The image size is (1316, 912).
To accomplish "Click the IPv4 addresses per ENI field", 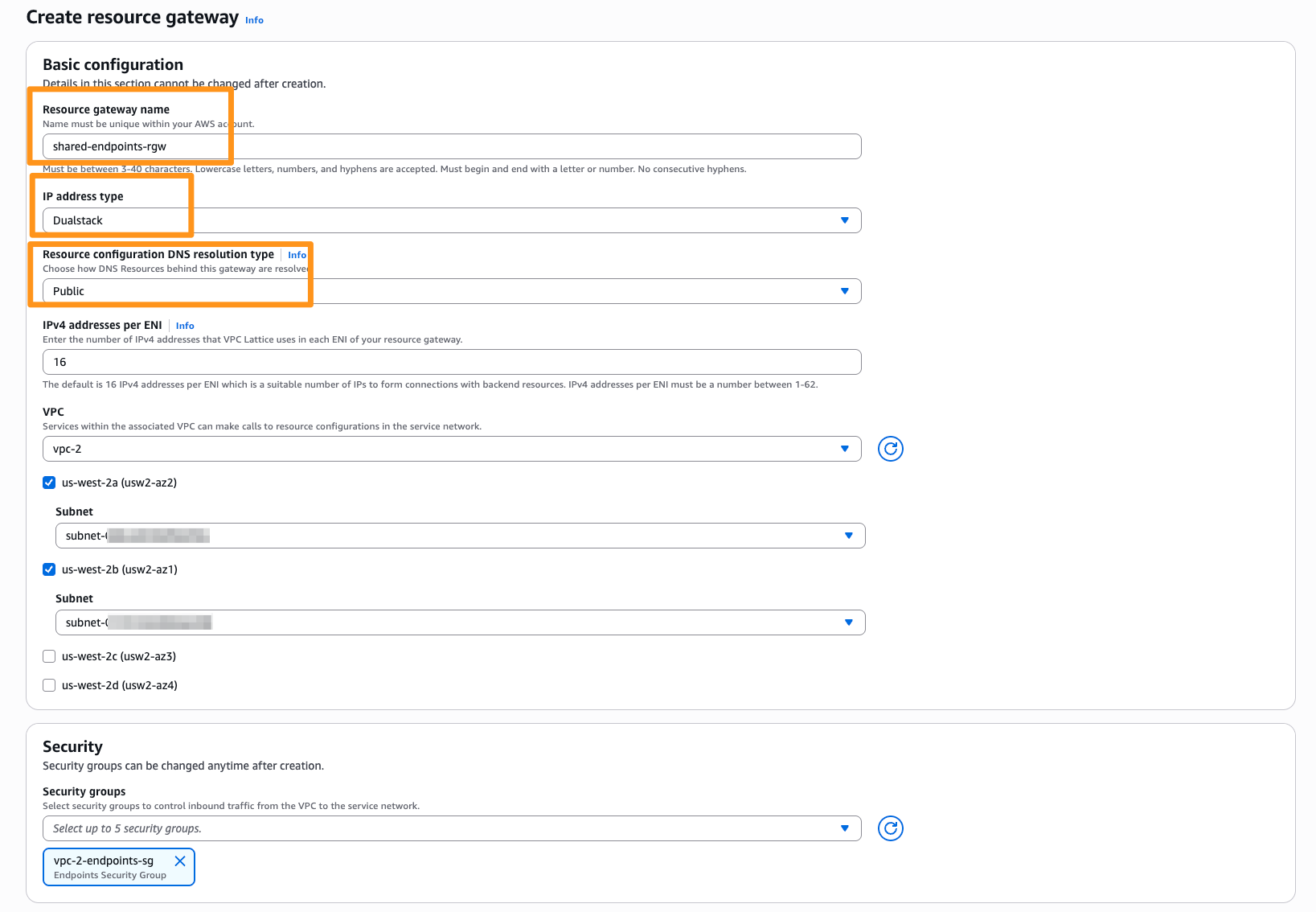I will (x=452, y=362).
